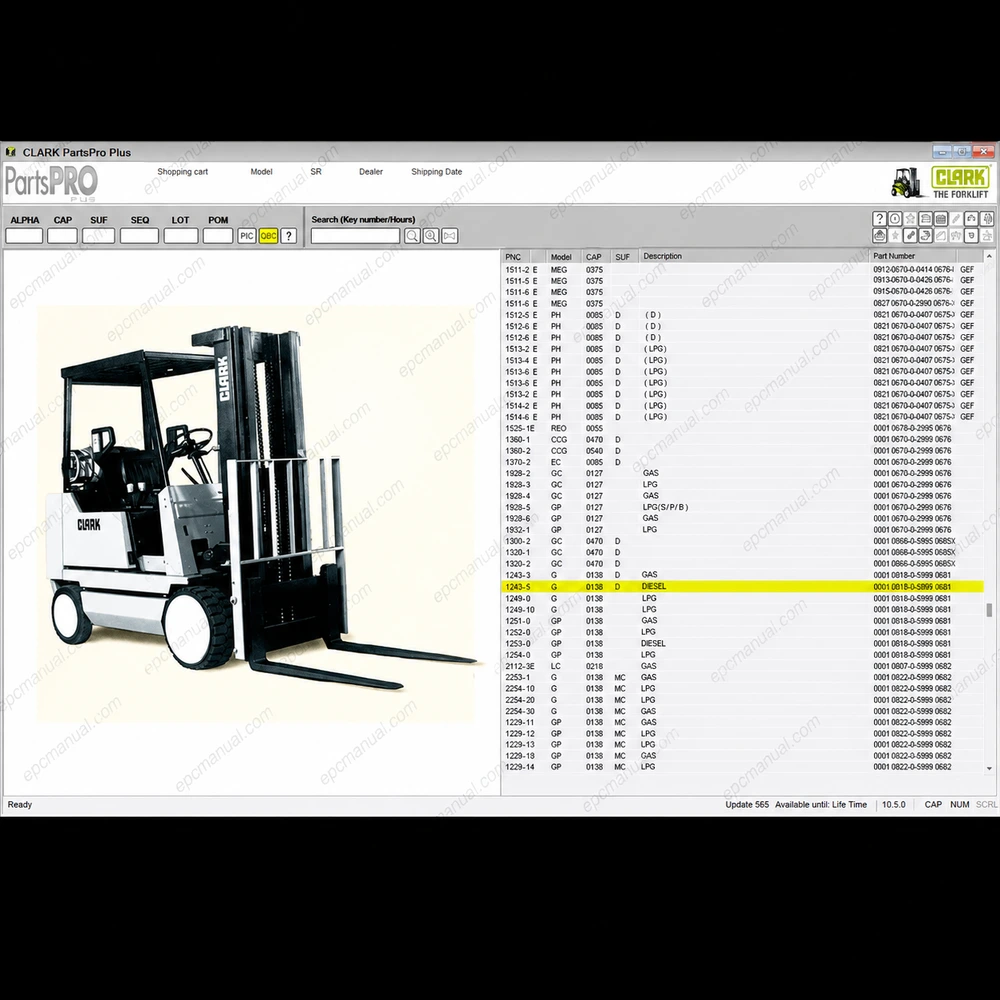Select row 1253-0 GP DIESEL
Screen dimensions: 1000x1000
pos(743,643)
